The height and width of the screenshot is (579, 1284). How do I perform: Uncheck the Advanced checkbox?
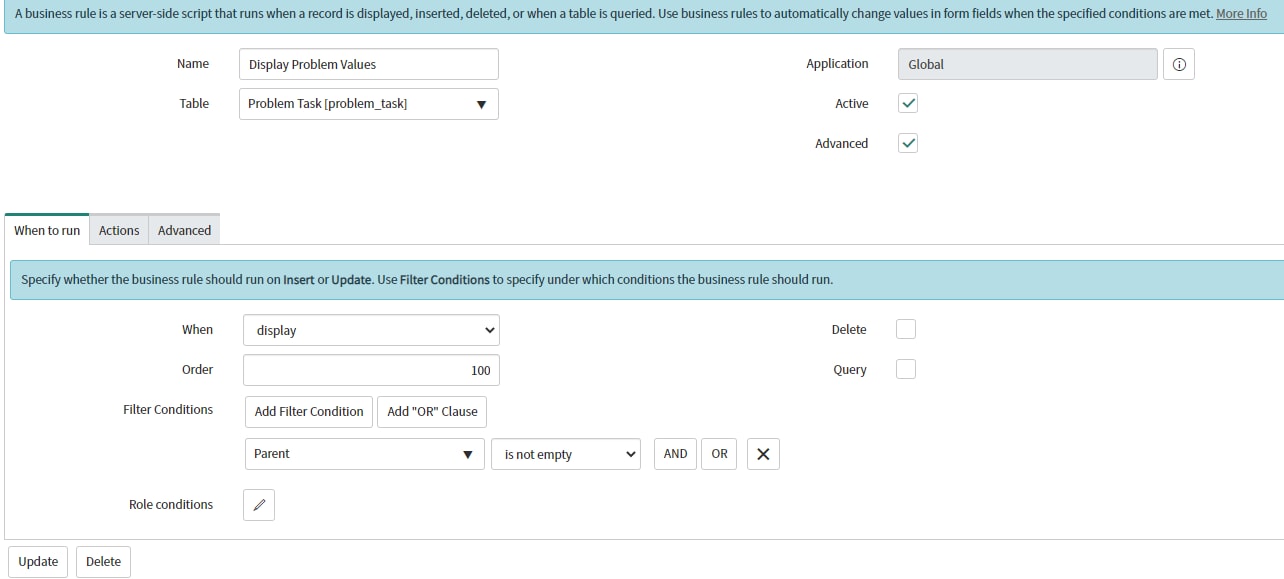point(907,143)
